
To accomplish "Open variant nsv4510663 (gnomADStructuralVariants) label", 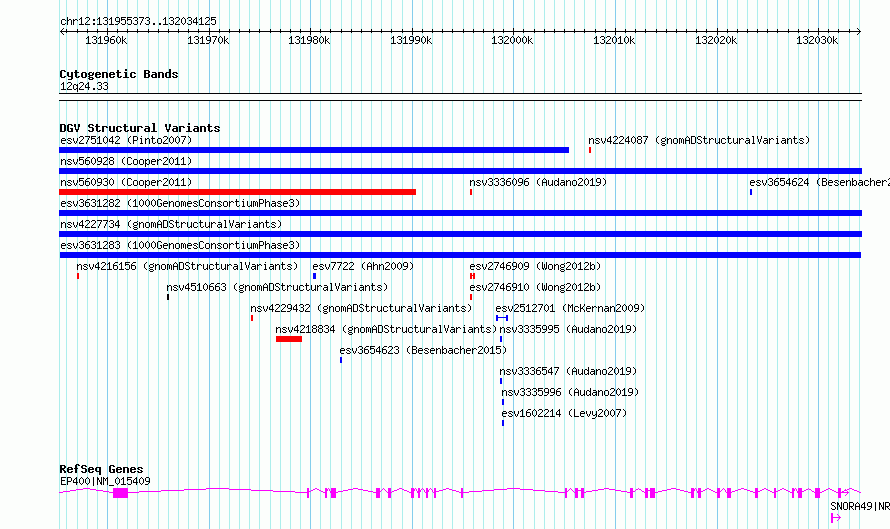I will (278, 287).
